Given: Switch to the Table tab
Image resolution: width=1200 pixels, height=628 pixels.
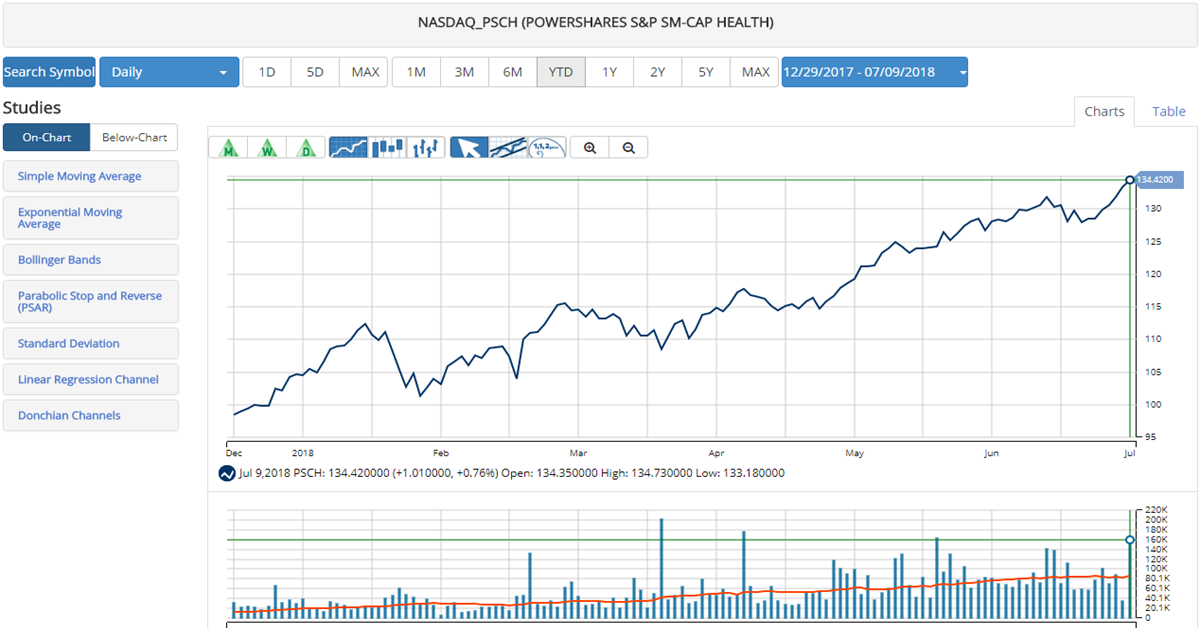Looking at the screenshot, I should 1168,111.
